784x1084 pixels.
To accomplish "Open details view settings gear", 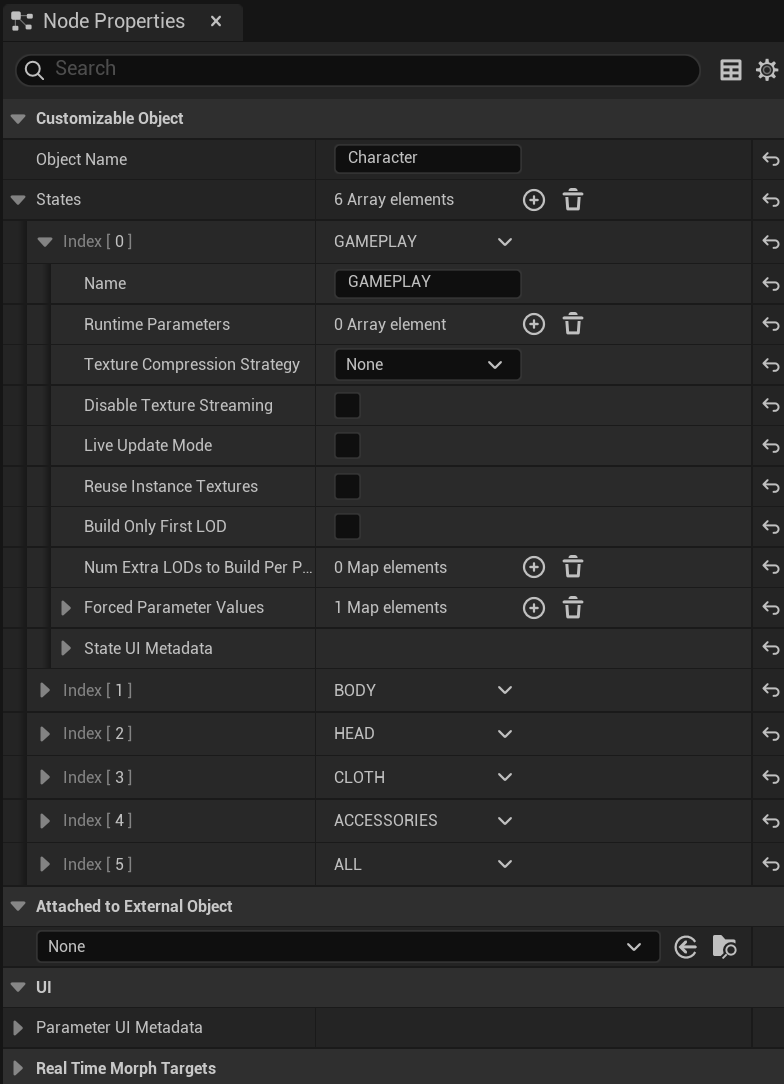I will tap(767, 70).
